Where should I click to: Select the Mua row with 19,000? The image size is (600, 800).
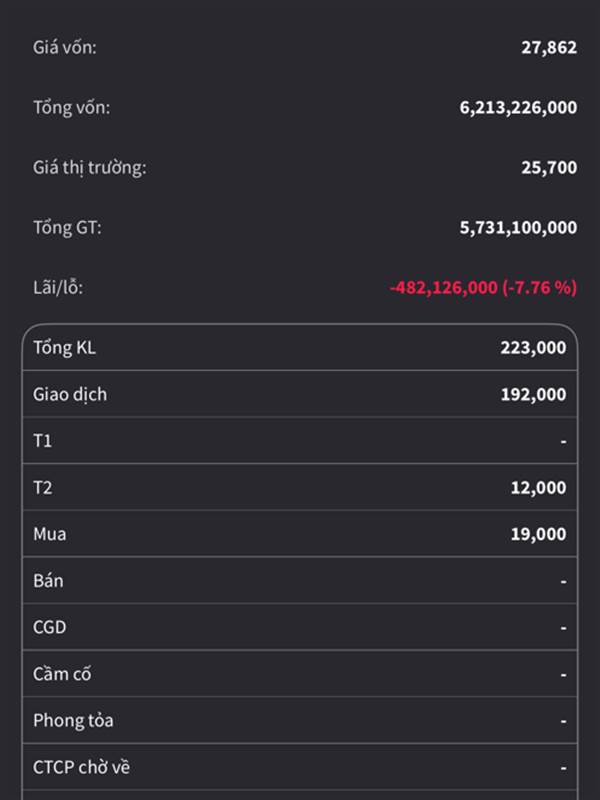point(300,534)
